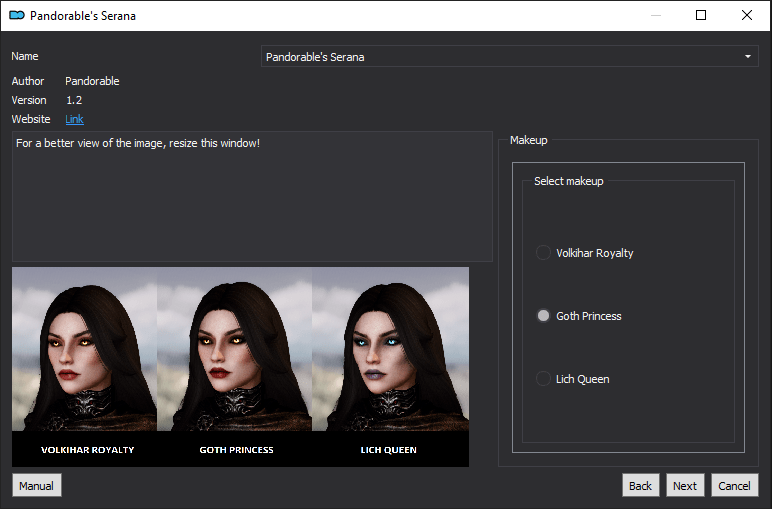Proceed with the Next button
772x509 pixels.
pyautogui.click(x=685, y=485)
